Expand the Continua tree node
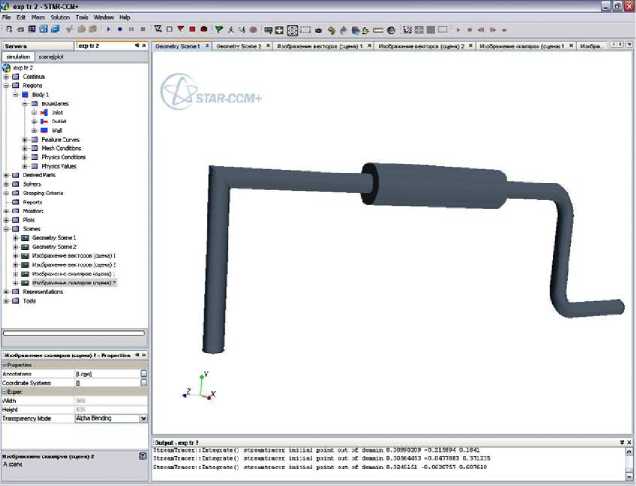This screenshot has width=636, height=486. tap(6, 77)
